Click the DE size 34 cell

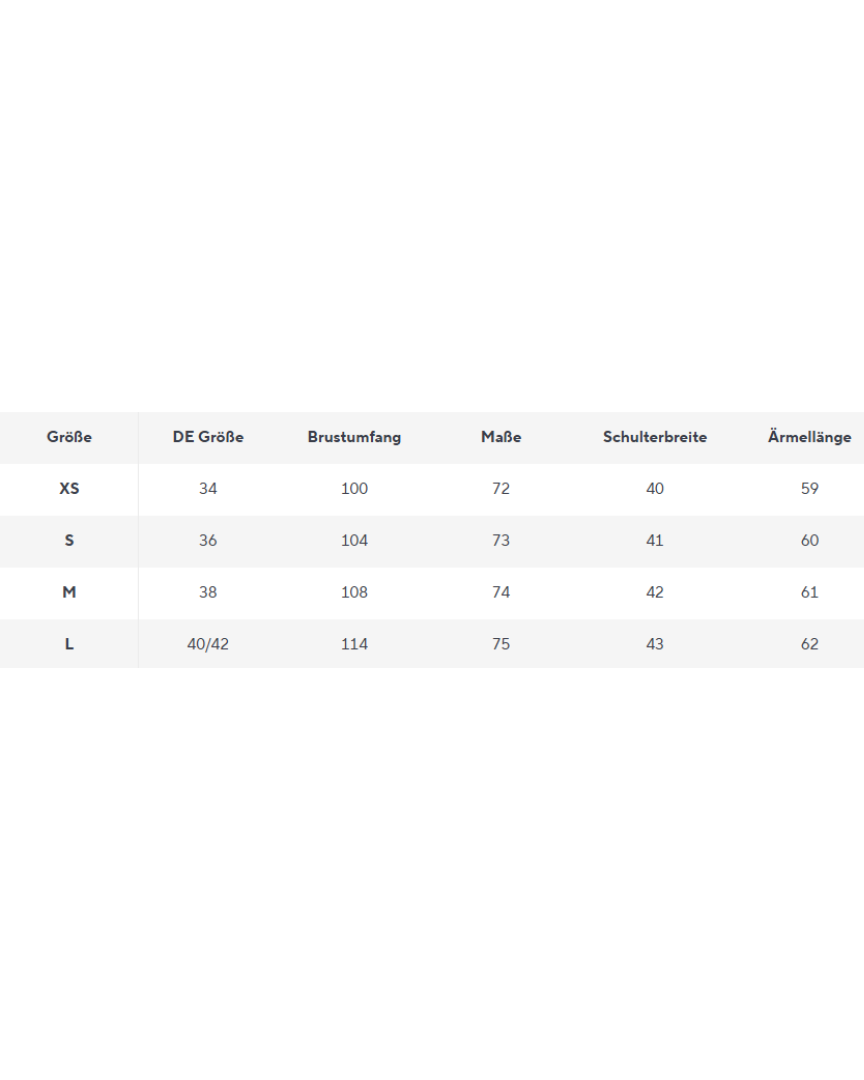208,489
